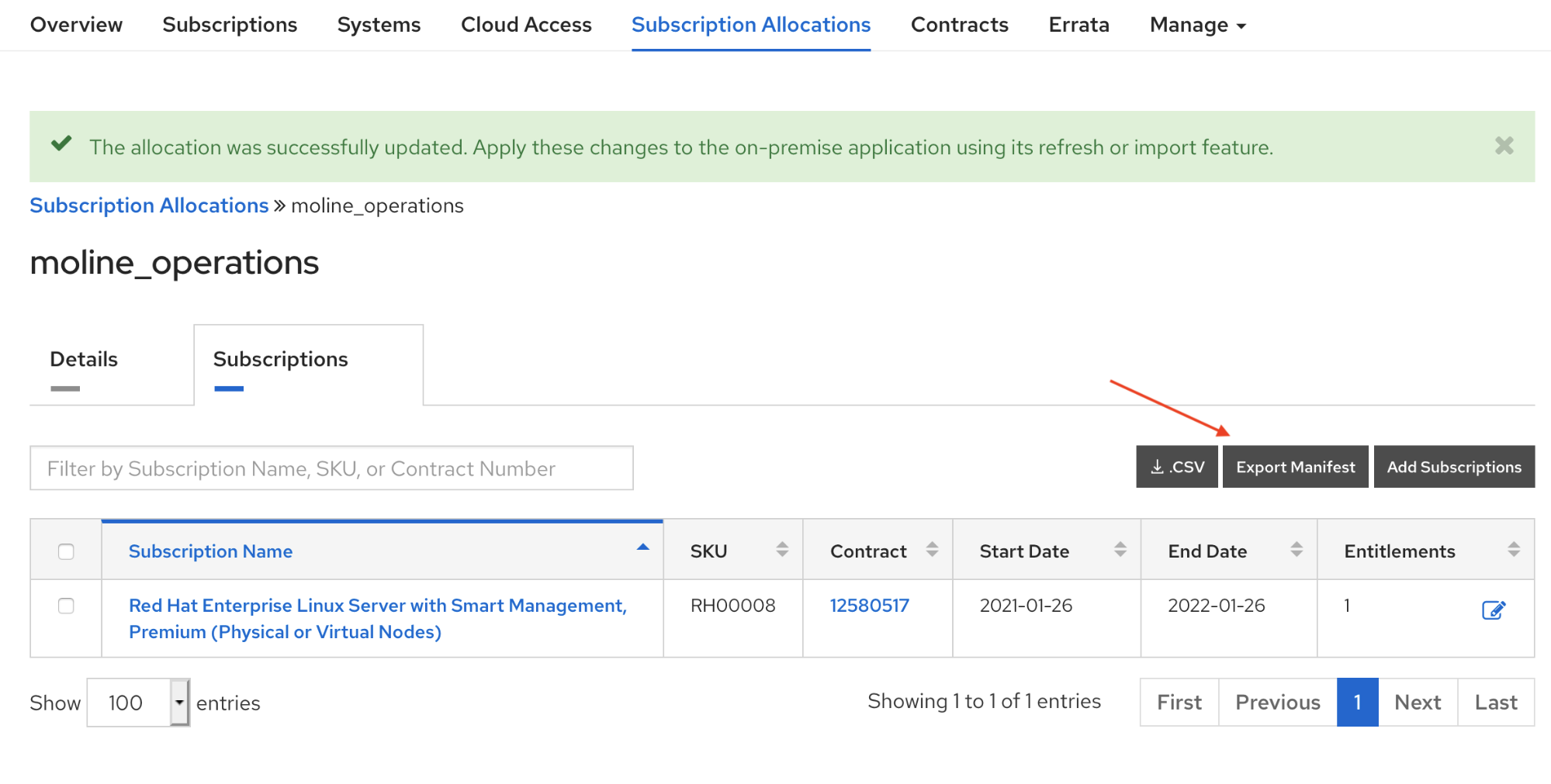Open the Manage dropdown menu
1551x784 pixels.
click(1197, 25)
